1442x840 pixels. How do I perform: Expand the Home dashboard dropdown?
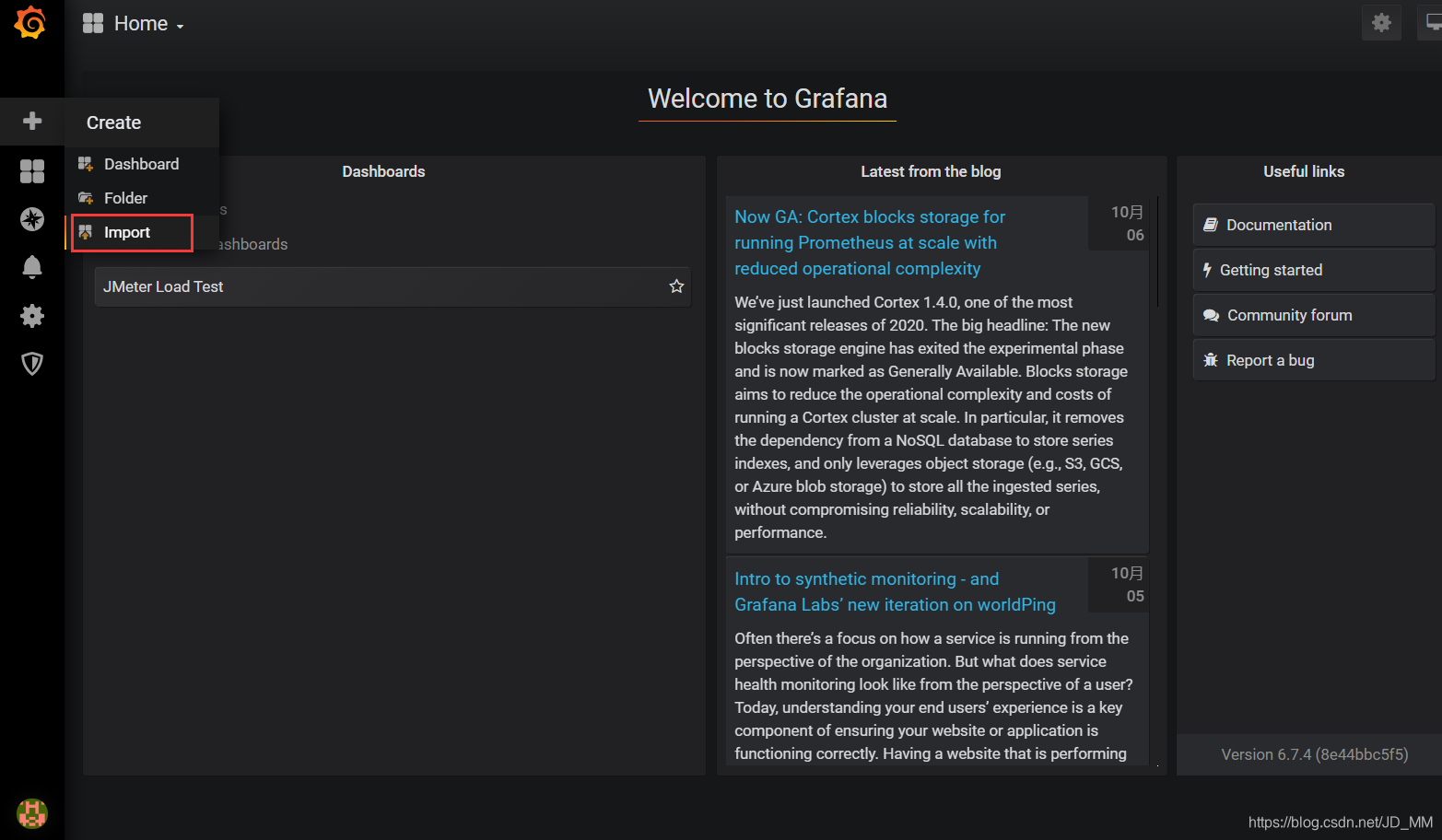coord(148,23)
